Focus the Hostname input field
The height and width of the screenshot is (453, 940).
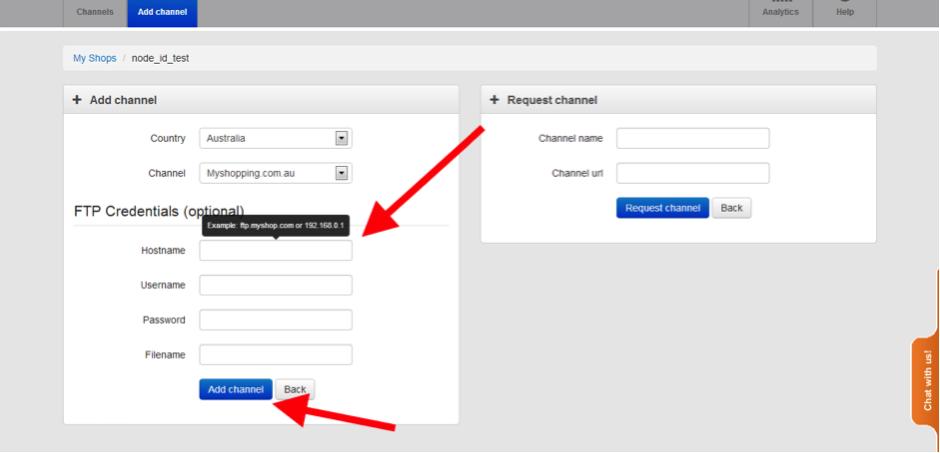coord(275,251)
